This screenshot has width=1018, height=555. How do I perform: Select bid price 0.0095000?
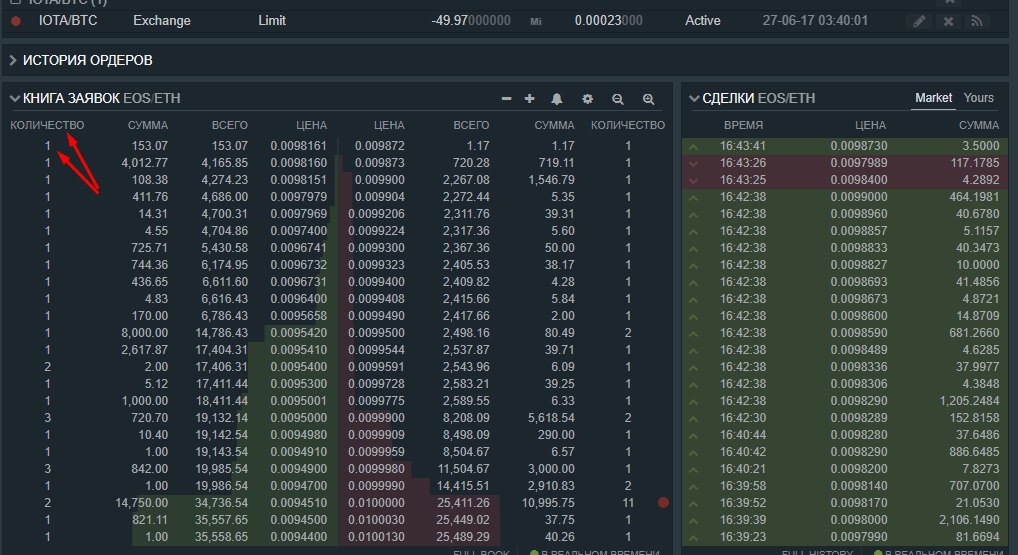pyautogui.click(x=299, y=418)
